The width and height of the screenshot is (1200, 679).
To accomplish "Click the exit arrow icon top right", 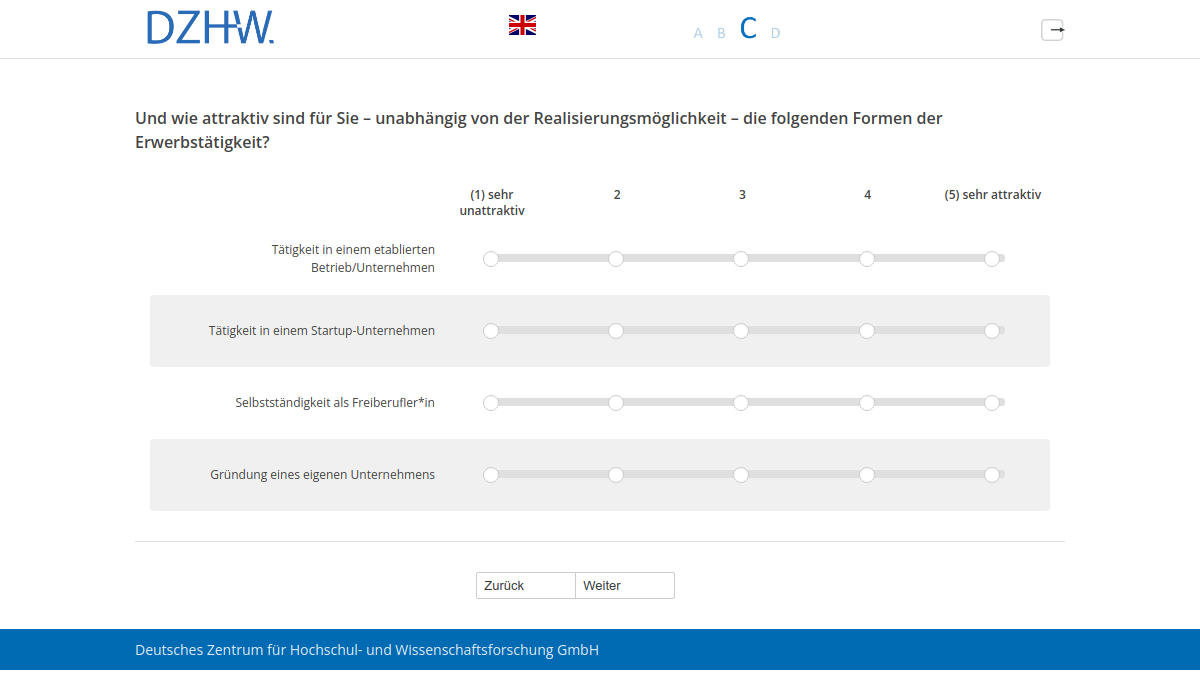I will [x=1053, y=30].
